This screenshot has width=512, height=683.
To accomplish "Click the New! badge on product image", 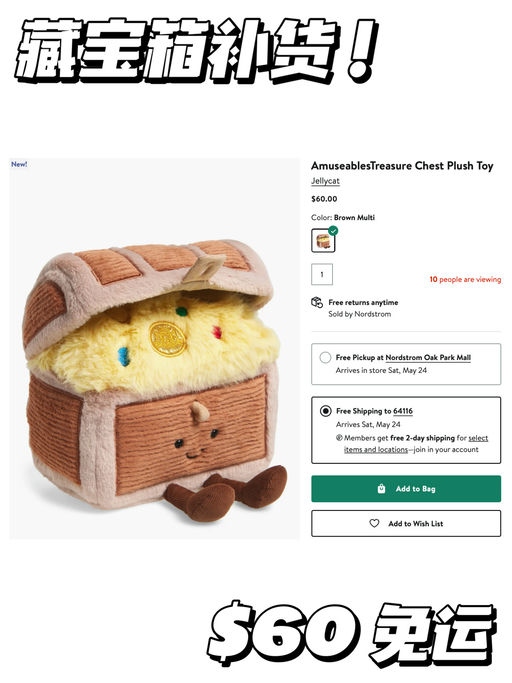I will 19,164.
